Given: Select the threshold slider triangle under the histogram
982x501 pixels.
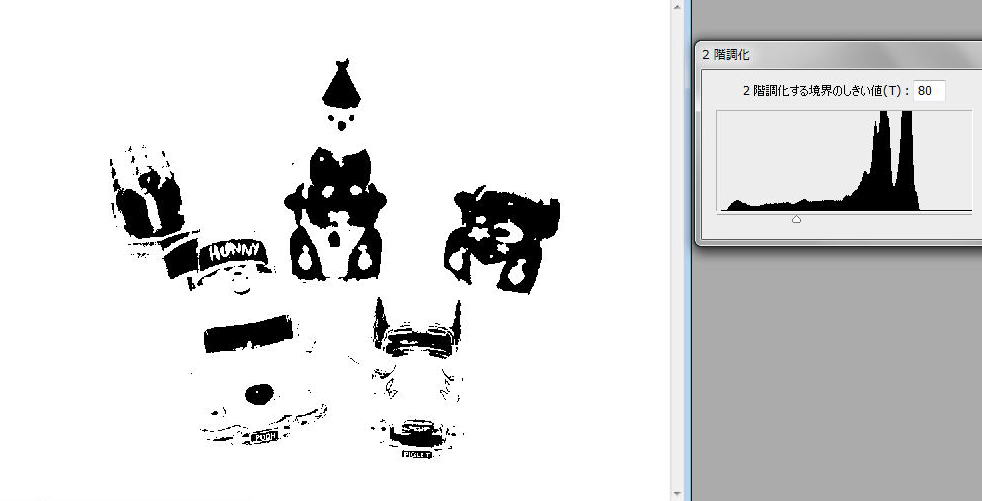Looking at the screenshot, I should [797, 219].
